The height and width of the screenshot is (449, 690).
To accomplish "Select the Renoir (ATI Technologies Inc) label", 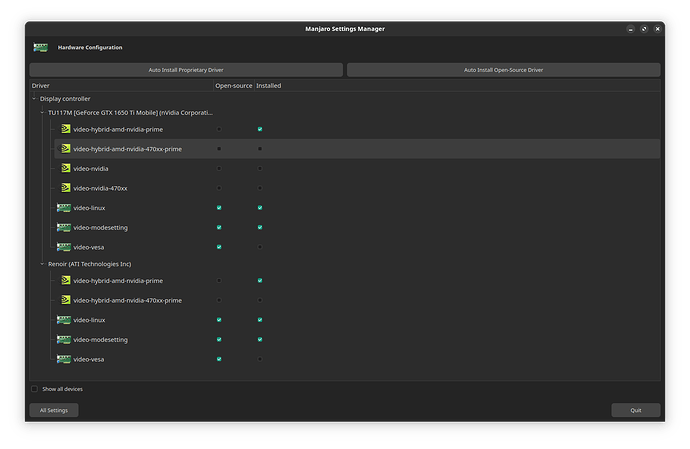I will (x=90, y=264).
